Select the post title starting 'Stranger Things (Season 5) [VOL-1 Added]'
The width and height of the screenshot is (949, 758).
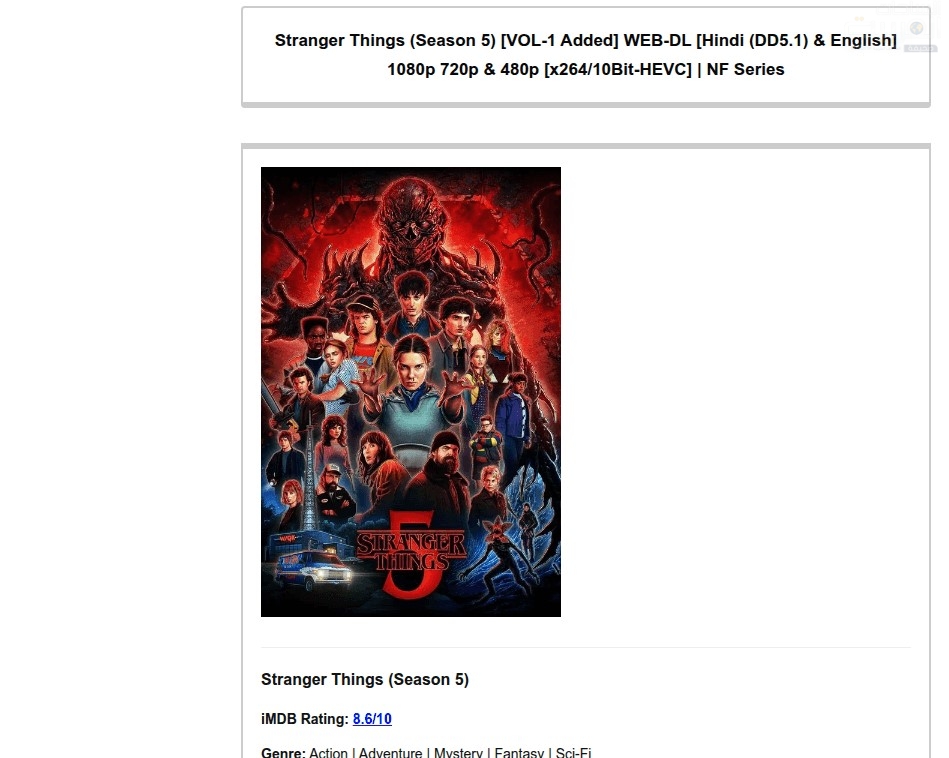point(586,54)
